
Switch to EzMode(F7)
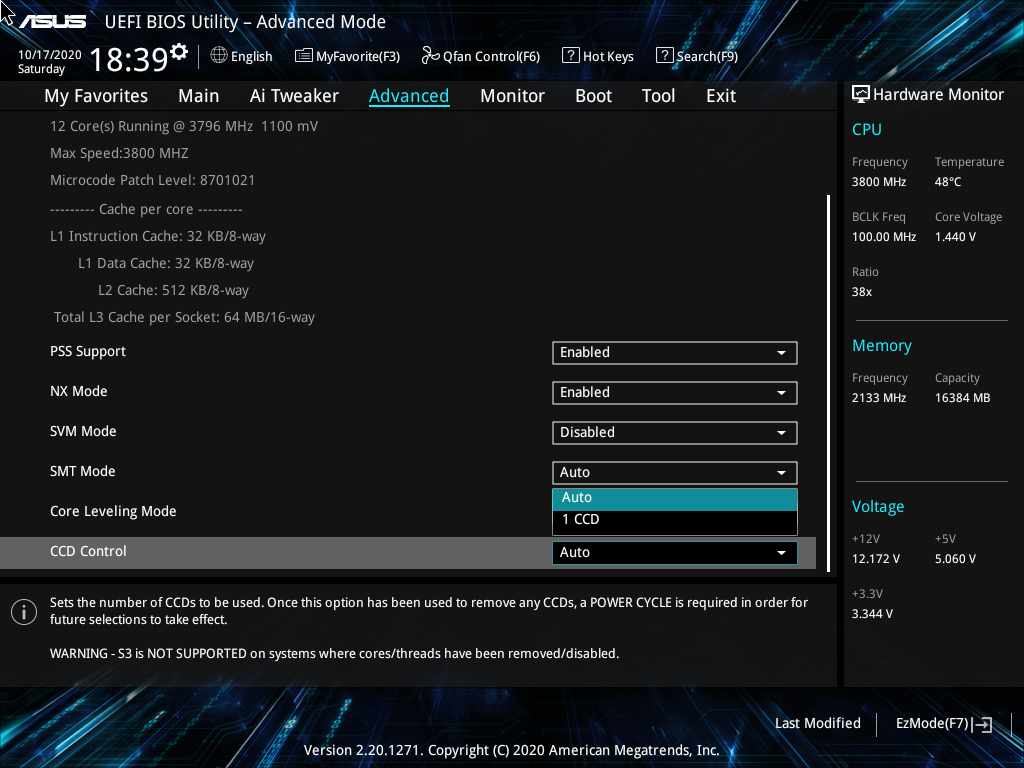pyautogui.click(x=932, y=723)
